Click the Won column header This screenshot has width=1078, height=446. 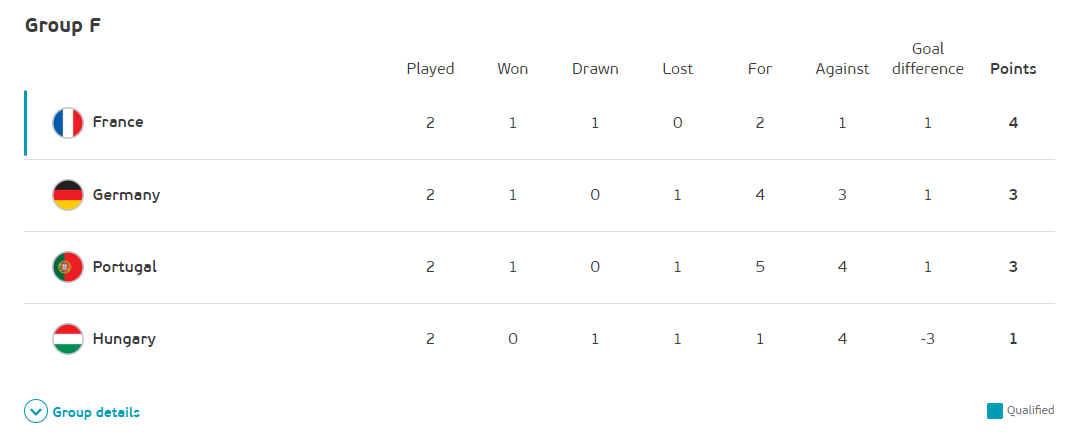513,69
